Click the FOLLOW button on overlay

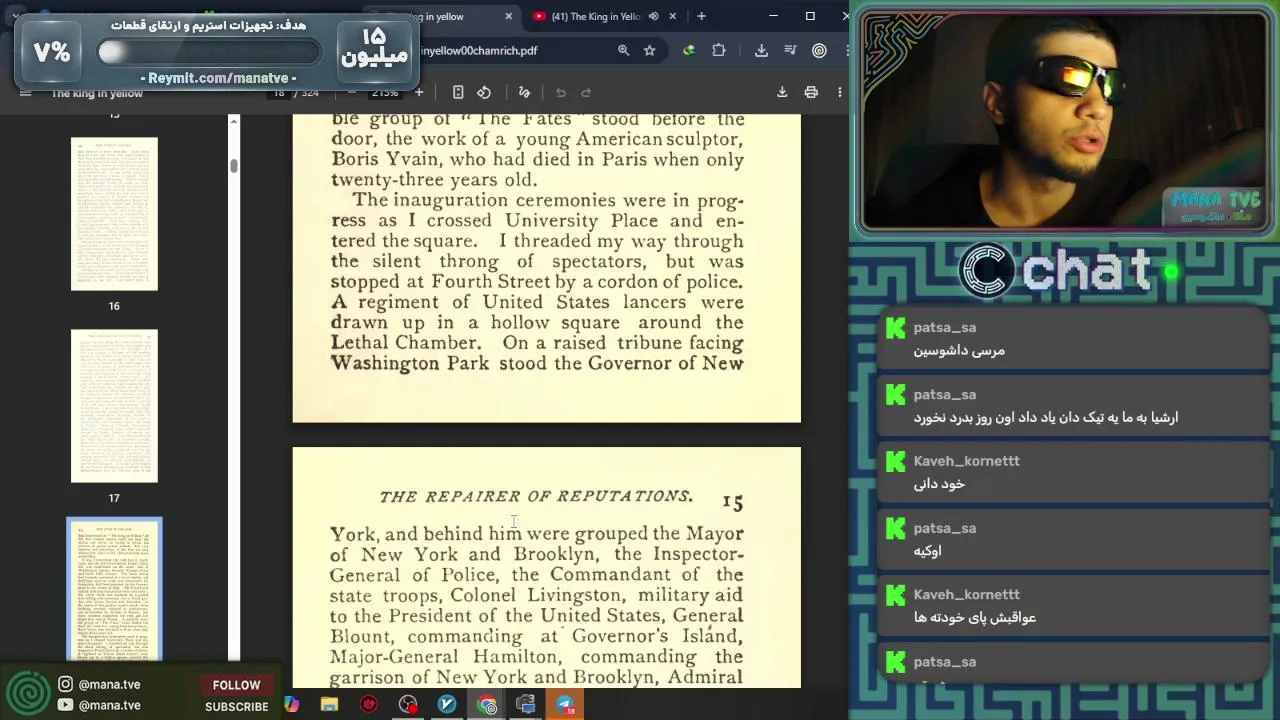click(236, 685)
